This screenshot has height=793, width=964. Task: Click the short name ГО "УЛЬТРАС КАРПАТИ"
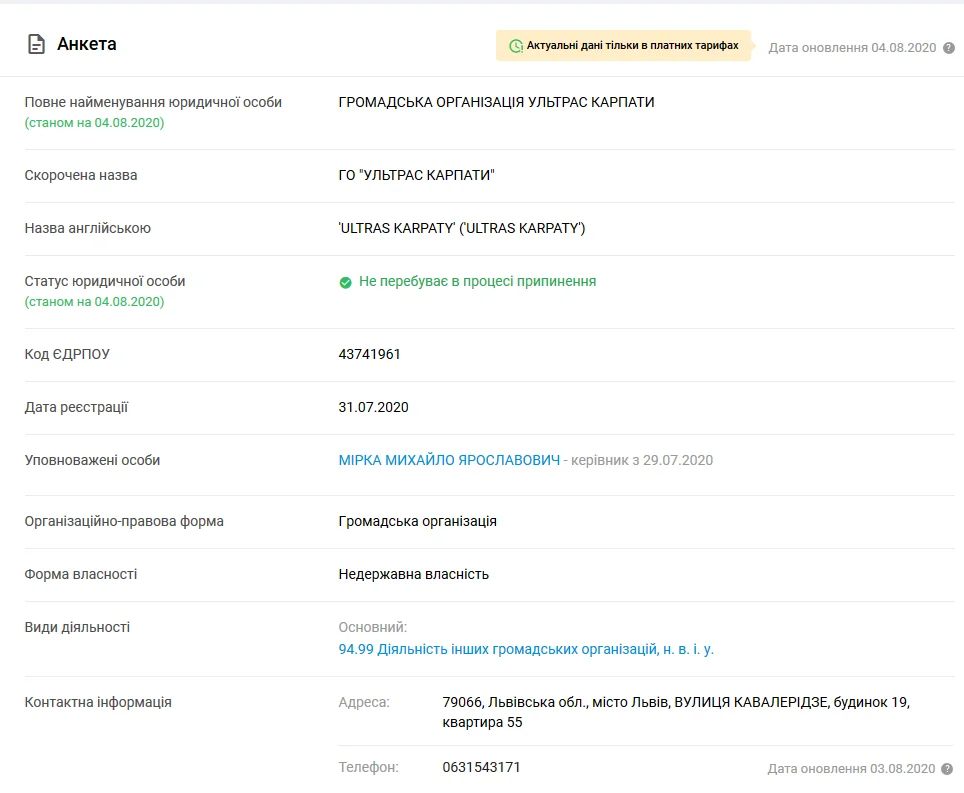point(417,175)
